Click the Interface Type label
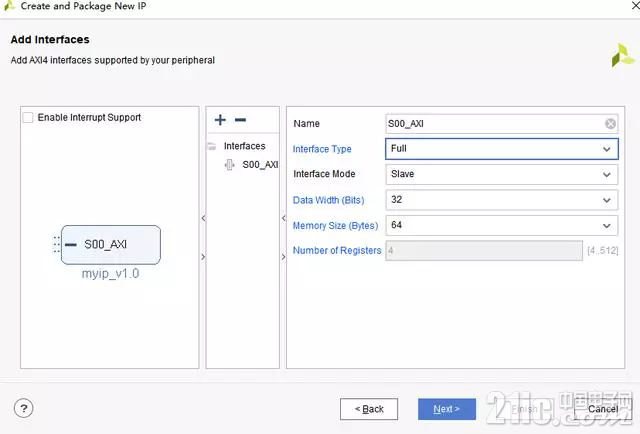 (x=322, y=149)
